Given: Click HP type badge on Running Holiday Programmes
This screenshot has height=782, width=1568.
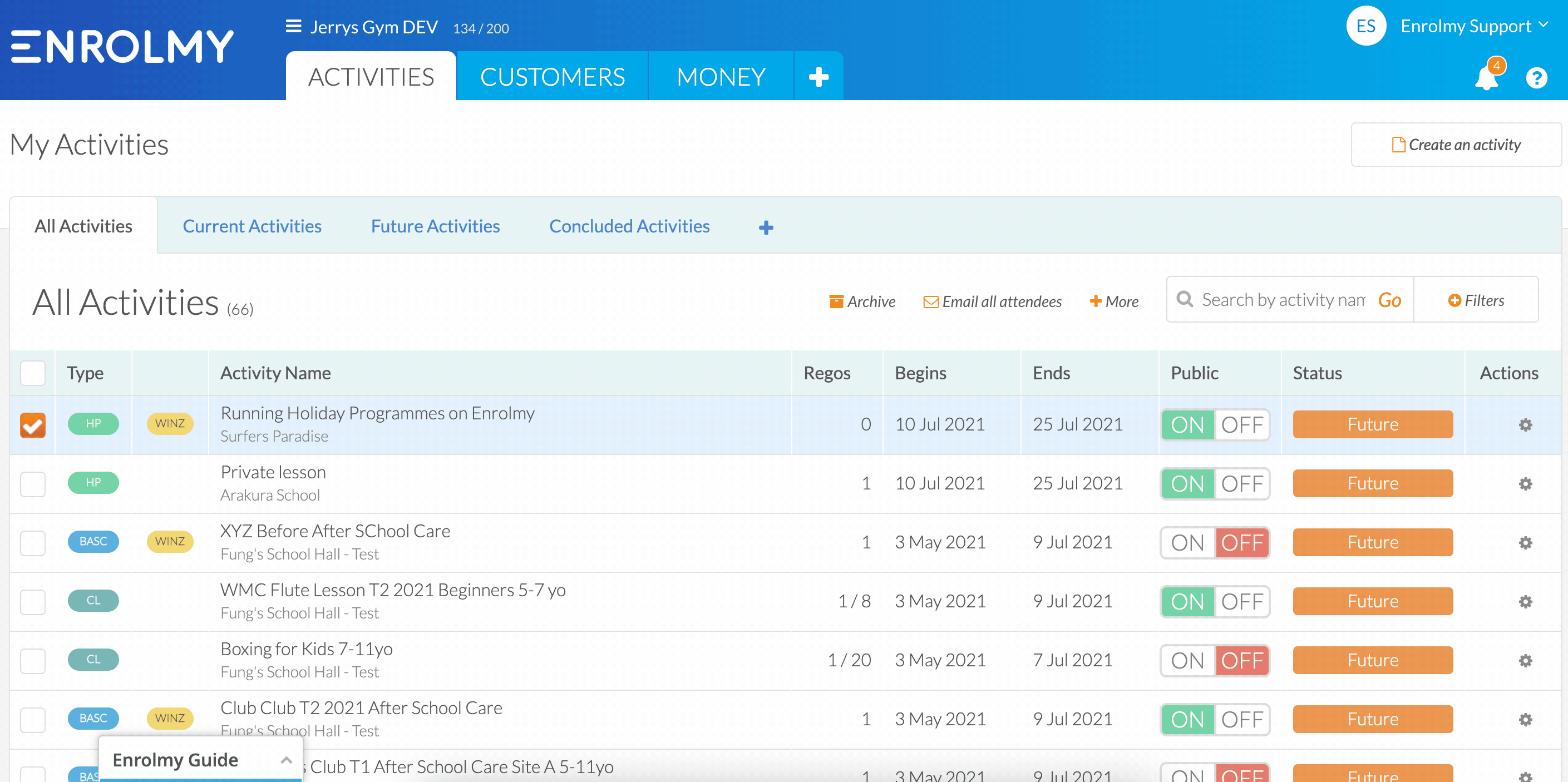Looking at the screenshot, I should click(x=93, y=424).
